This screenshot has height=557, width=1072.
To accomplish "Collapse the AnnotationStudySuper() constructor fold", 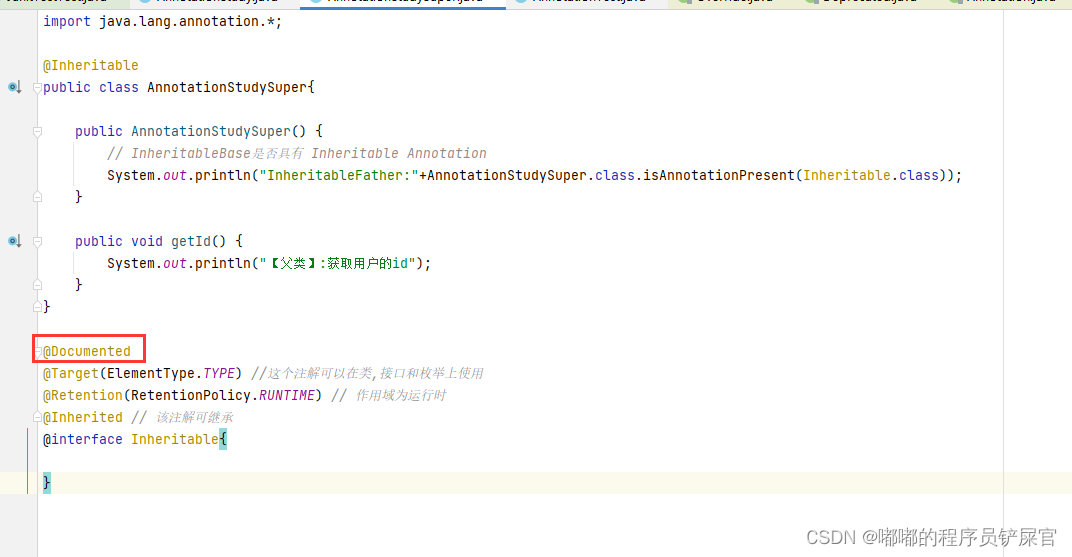I will tap(38, 131).
